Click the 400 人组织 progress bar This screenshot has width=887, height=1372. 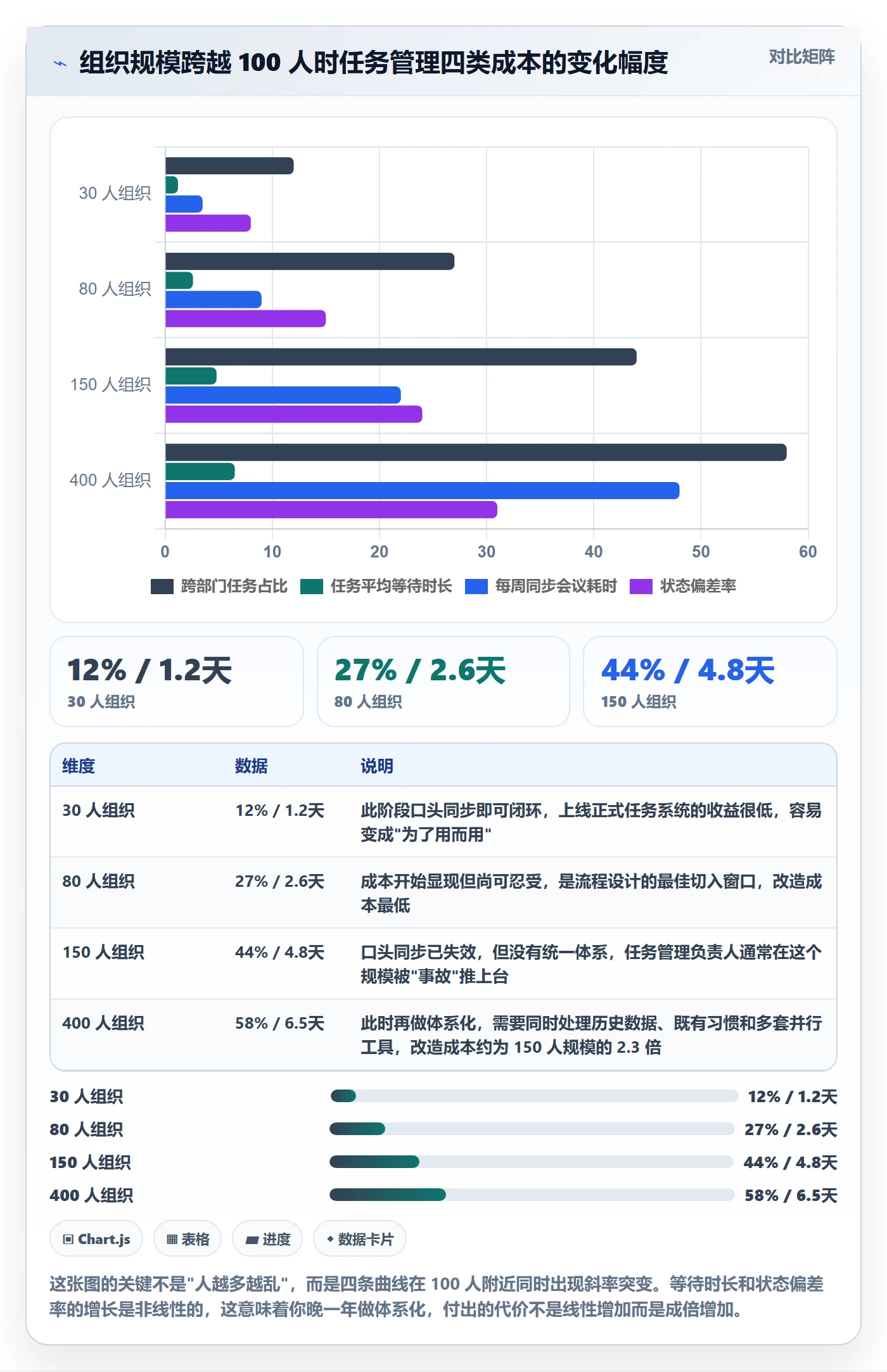tap(532, 1195)
